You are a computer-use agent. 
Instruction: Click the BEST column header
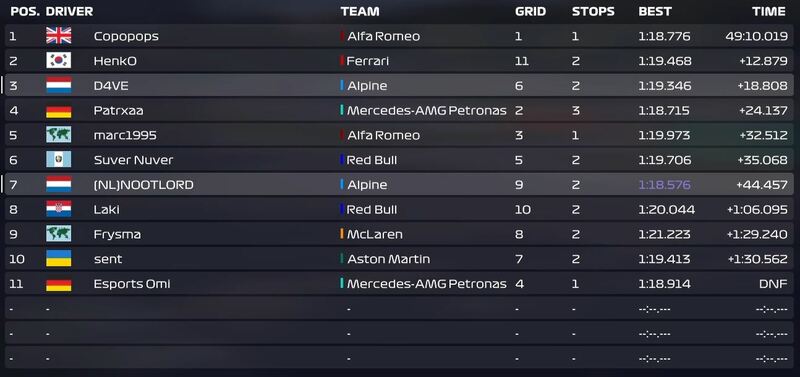point(655,11)
